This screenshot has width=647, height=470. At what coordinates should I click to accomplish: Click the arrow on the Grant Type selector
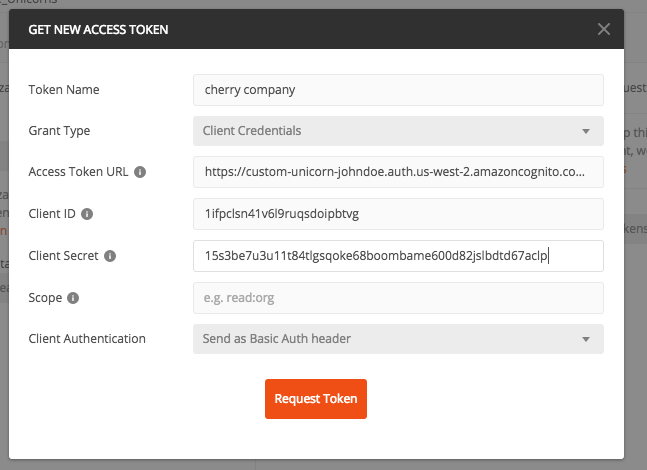point(586,131)
